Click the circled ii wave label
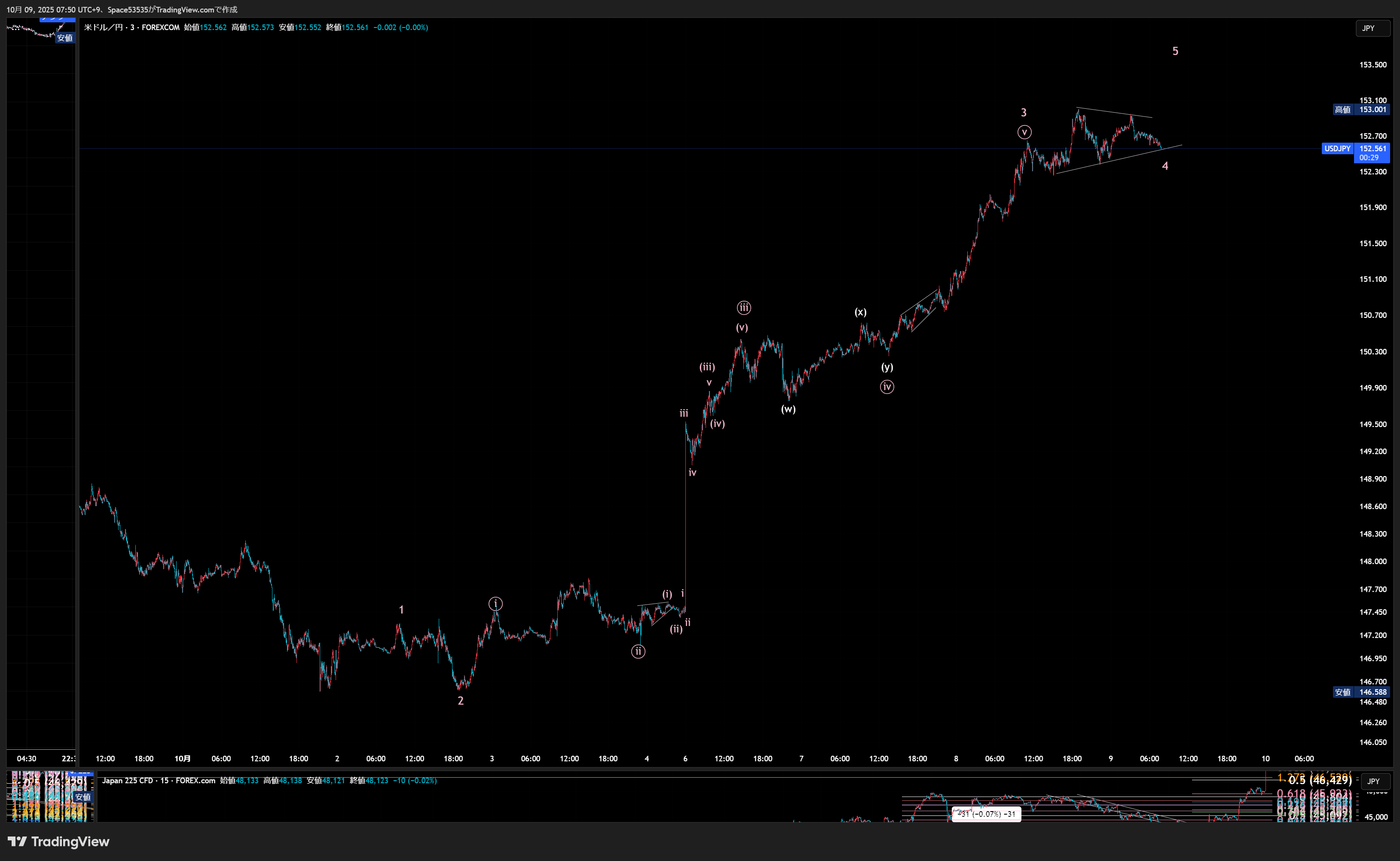Viewport: 1400px width, 861px height. point(638,651)
